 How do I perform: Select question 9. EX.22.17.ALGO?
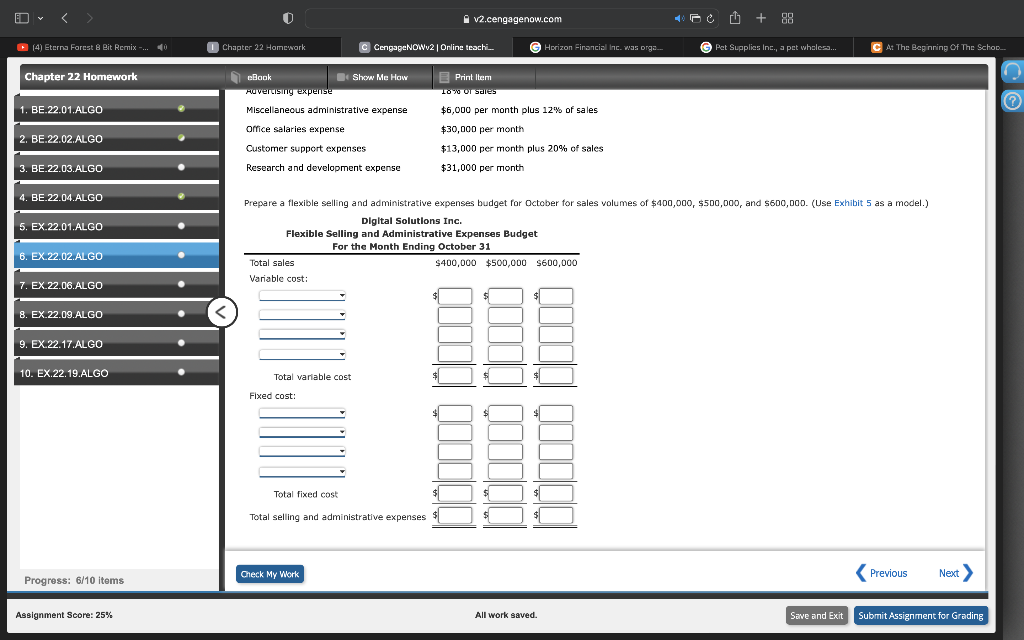[116, 344]
